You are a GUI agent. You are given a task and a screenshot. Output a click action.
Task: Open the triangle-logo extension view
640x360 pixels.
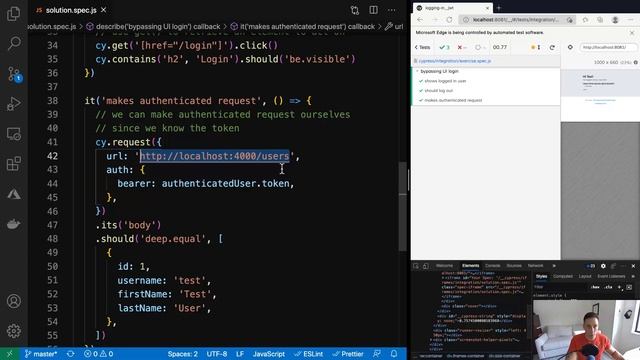(13, 194)
